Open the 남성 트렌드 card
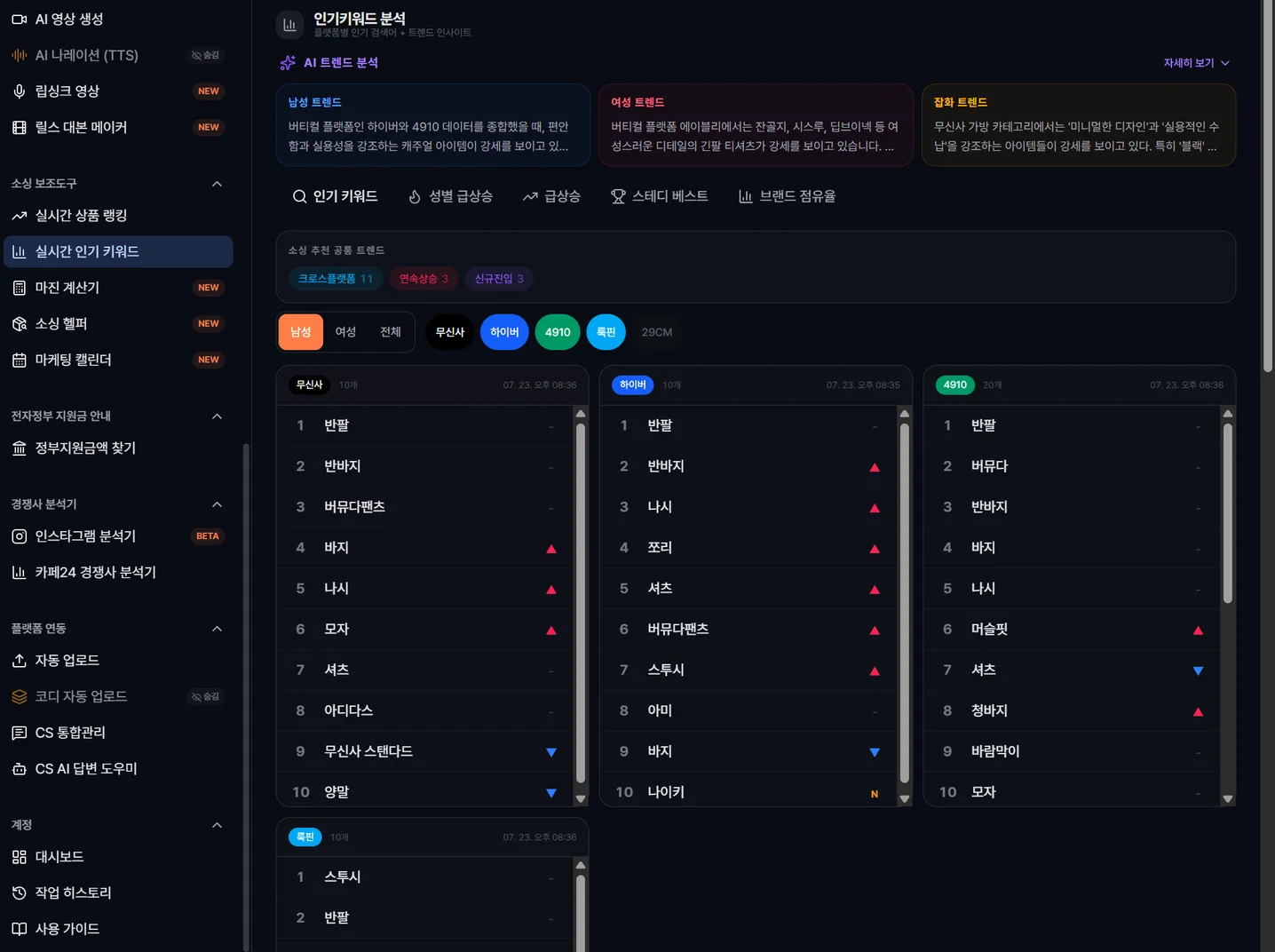 433,125
